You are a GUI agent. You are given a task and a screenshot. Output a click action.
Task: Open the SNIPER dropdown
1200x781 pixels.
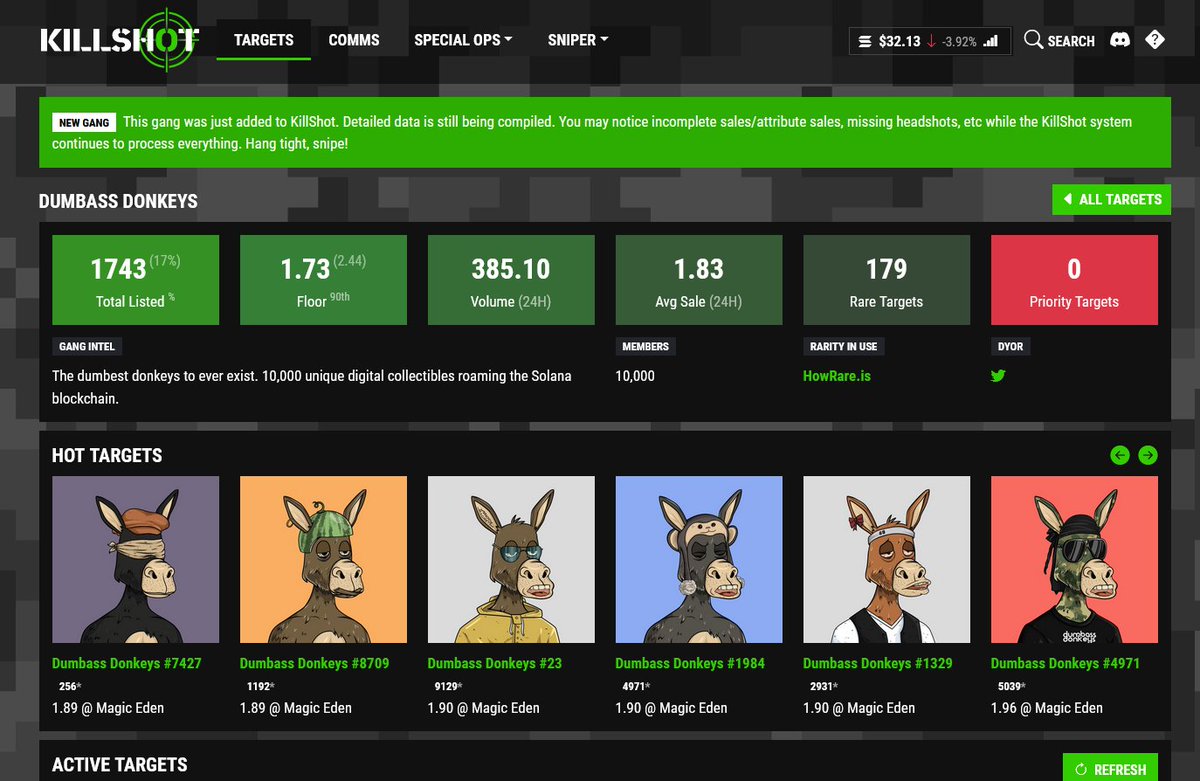tap(577, 40)
